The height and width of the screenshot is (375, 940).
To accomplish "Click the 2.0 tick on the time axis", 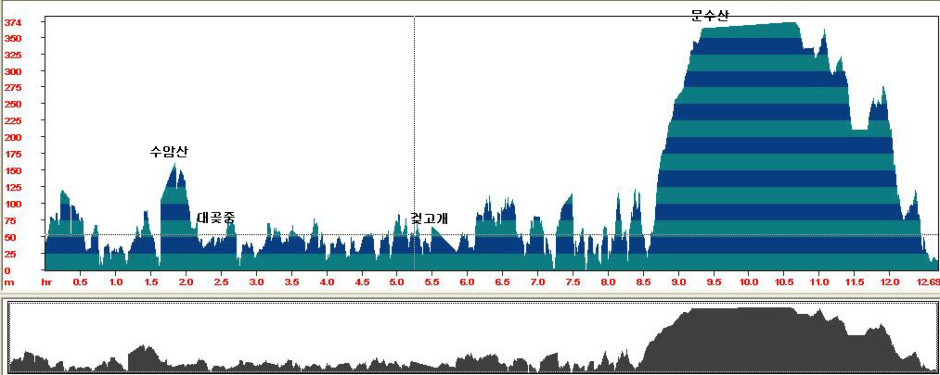I will [186, 281].
